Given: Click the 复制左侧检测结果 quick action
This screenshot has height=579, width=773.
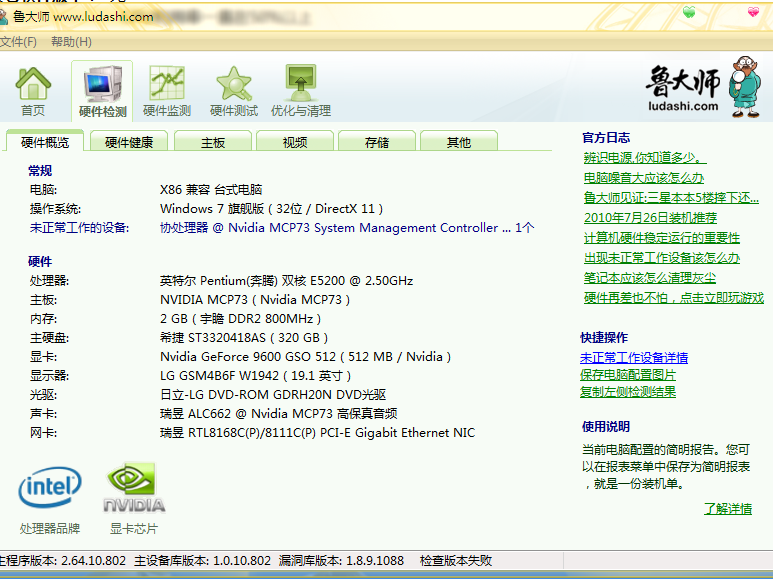Looking at the screenshot, I should 628,392.
